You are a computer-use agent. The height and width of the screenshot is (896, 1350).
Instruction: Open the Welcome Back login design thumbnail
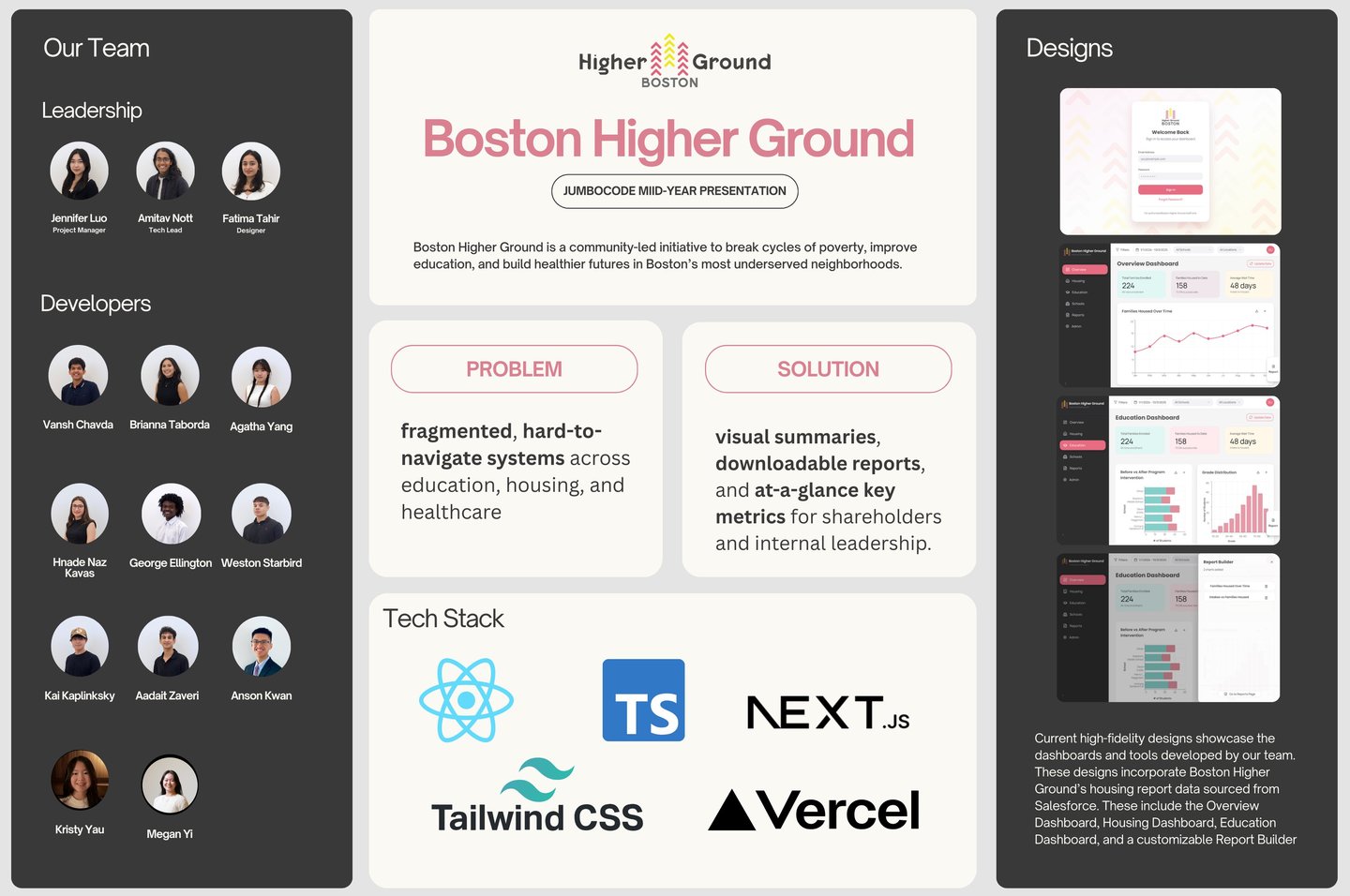[1170, 161]
